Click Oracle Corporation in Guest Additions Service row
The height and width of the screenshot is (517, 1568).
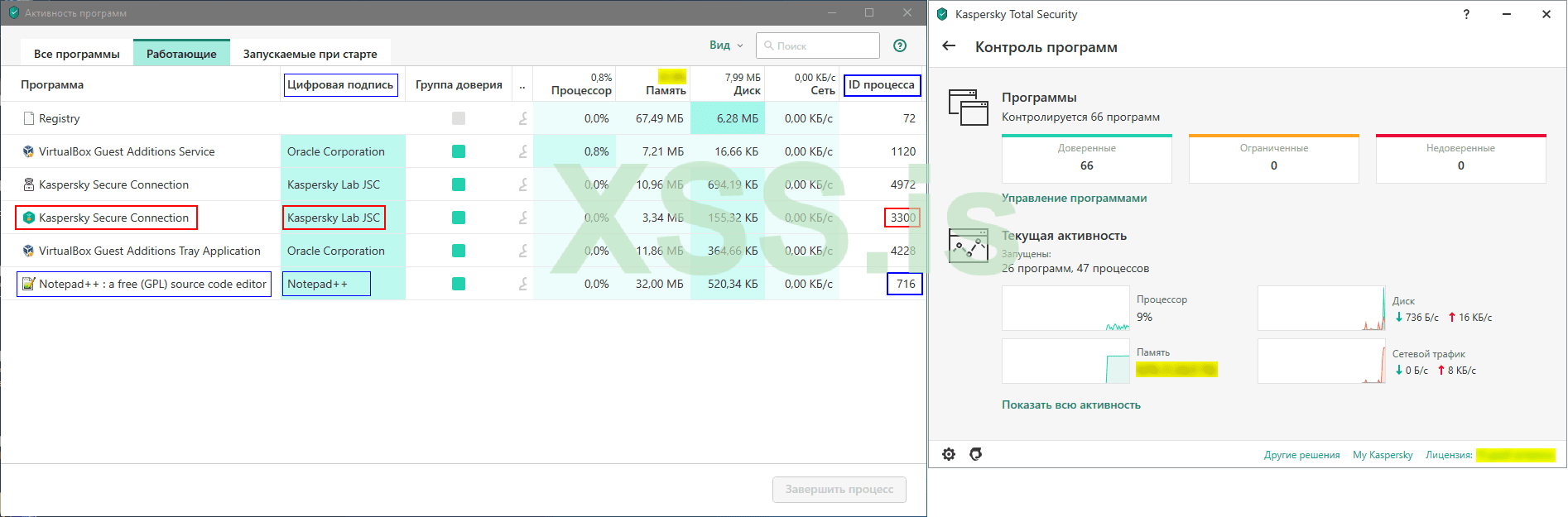(x=336, y=151)
